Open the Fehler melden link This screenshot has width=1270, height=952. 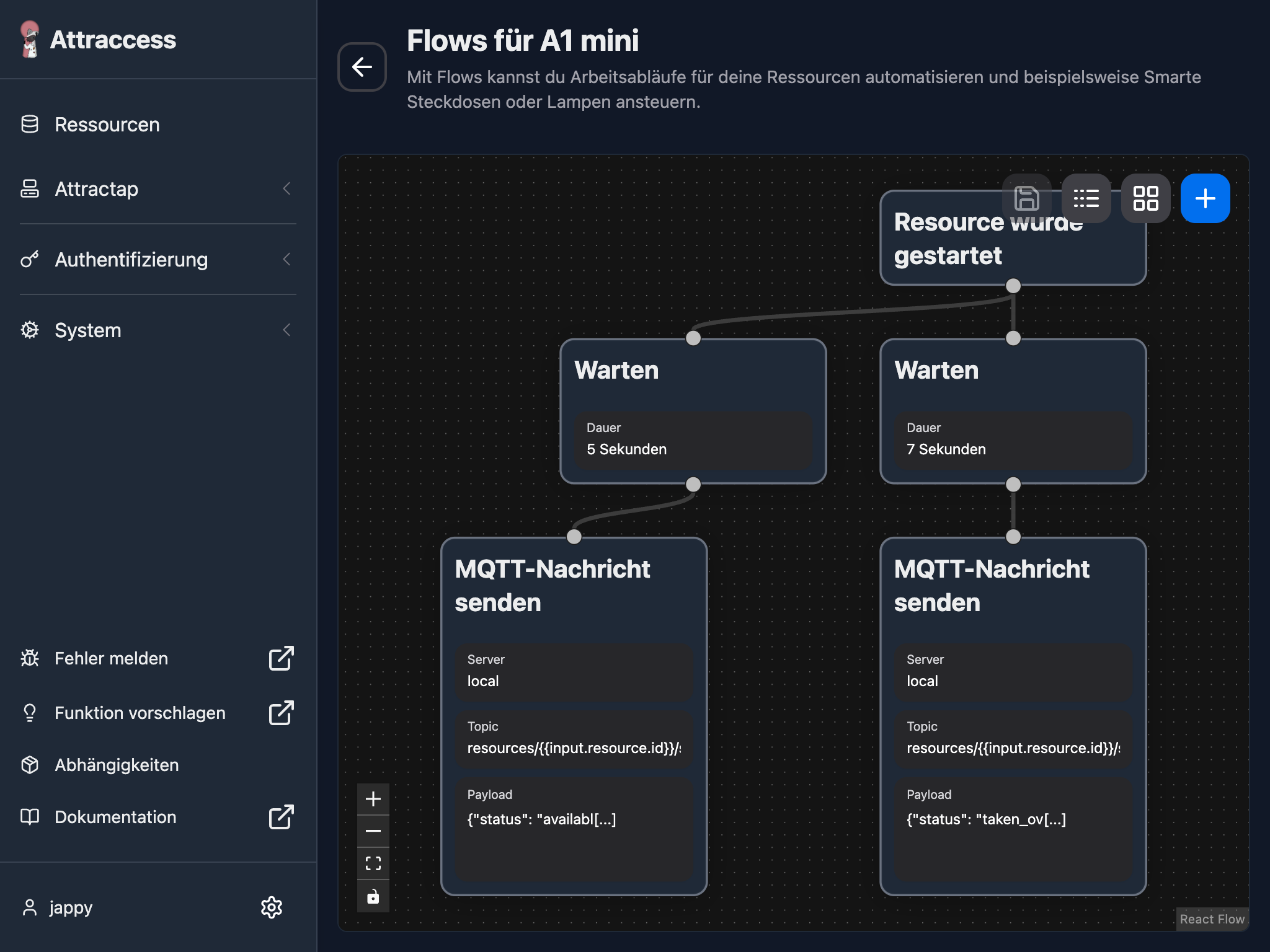158,658
